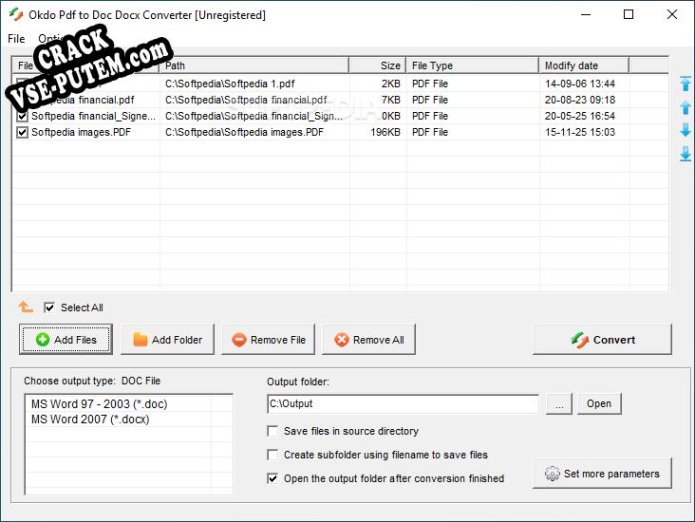Screen dimensions: 695x522
Task: Sort list by Modify date column header
Action: tap(584, 66)
